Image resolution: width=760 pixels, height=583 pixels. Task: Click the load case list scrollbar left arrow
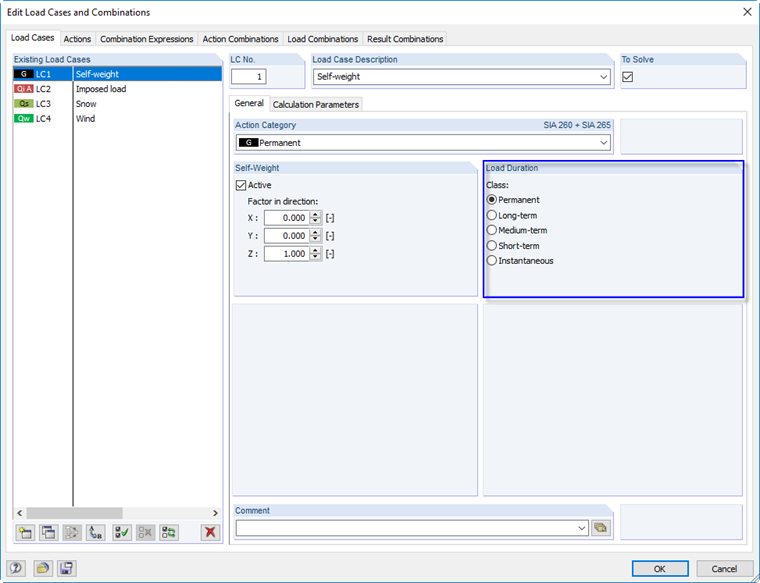[19, 513]
